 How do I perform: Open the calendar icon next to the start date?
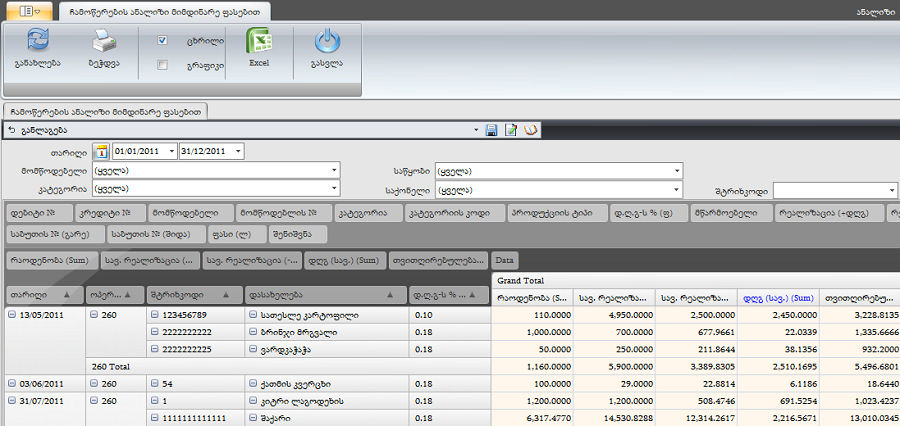tap(101, 152)
